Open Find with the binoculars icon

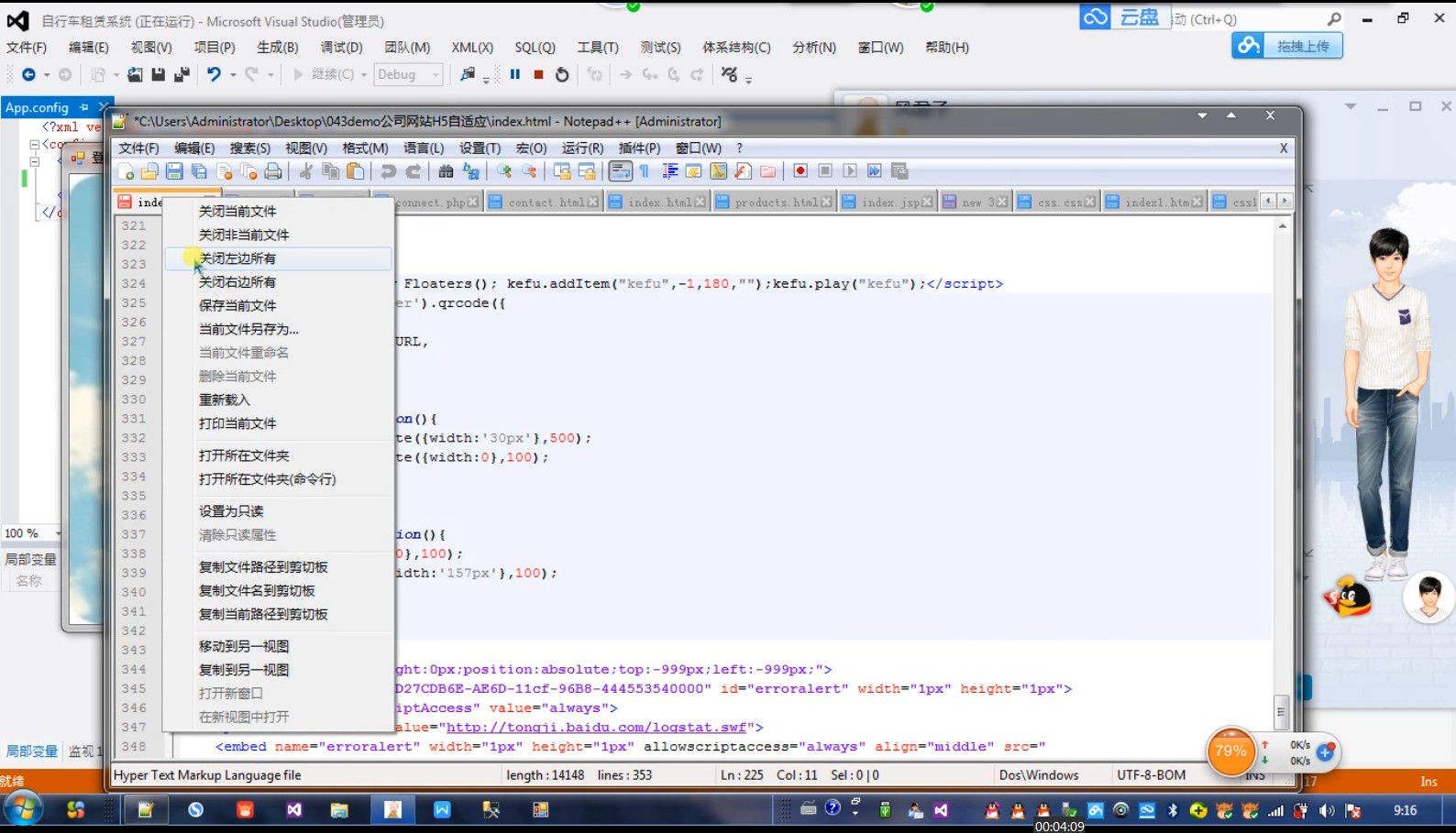point(447,171)
